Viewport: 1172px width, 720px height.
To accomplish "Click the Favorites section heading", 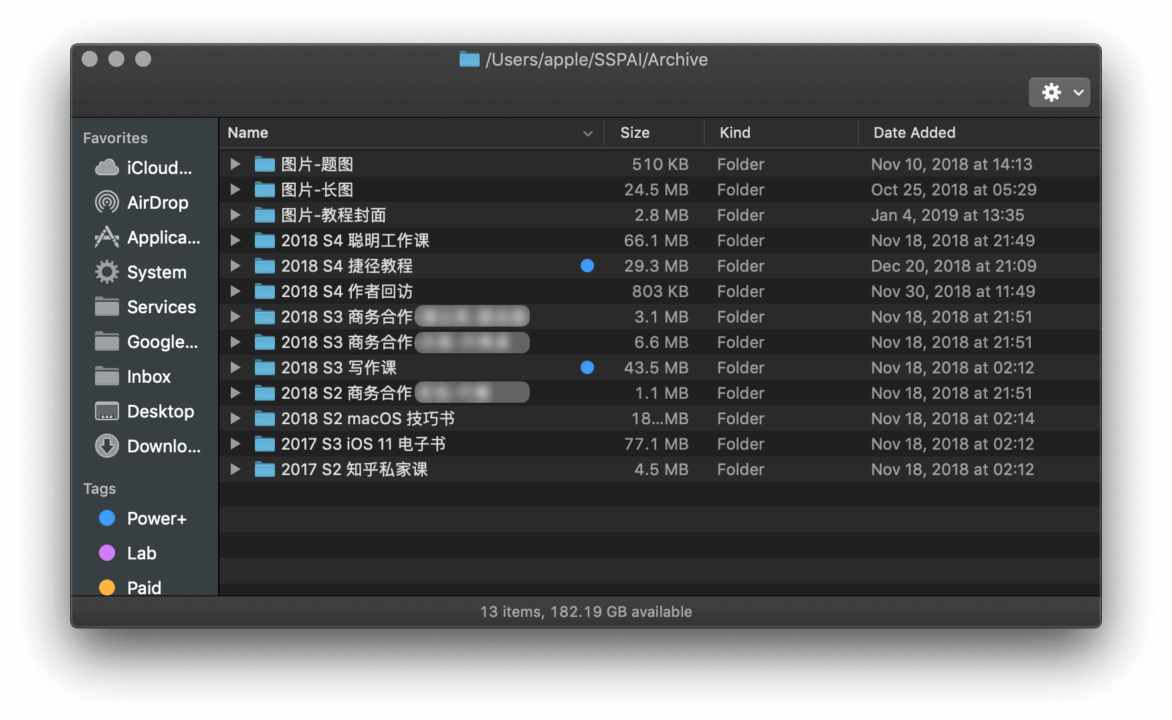I will 115,138.
